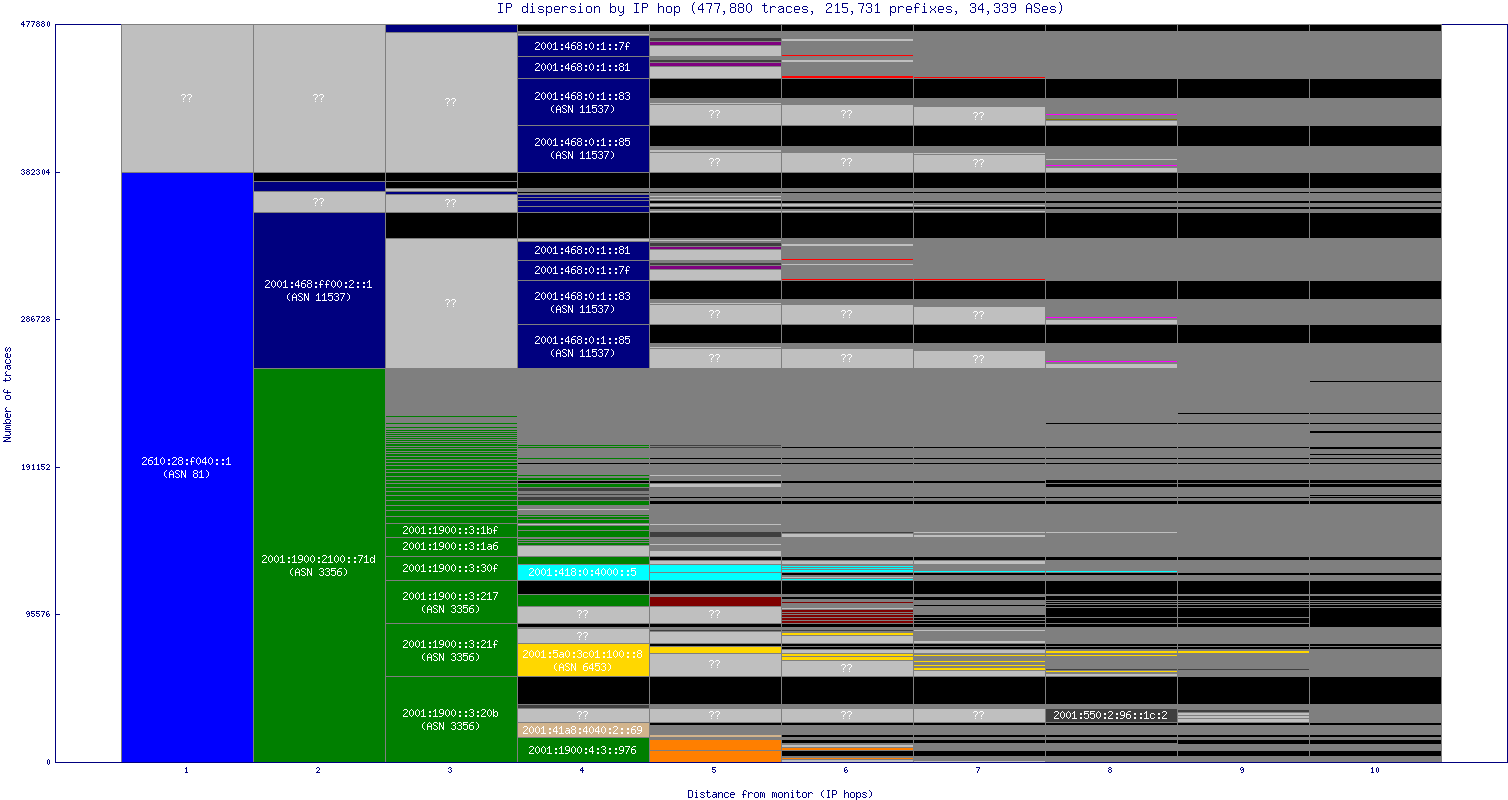The width and height of the screenshot is (1508, 800).
Task: Click the Number of traces axis label
Action: [8, 395]
